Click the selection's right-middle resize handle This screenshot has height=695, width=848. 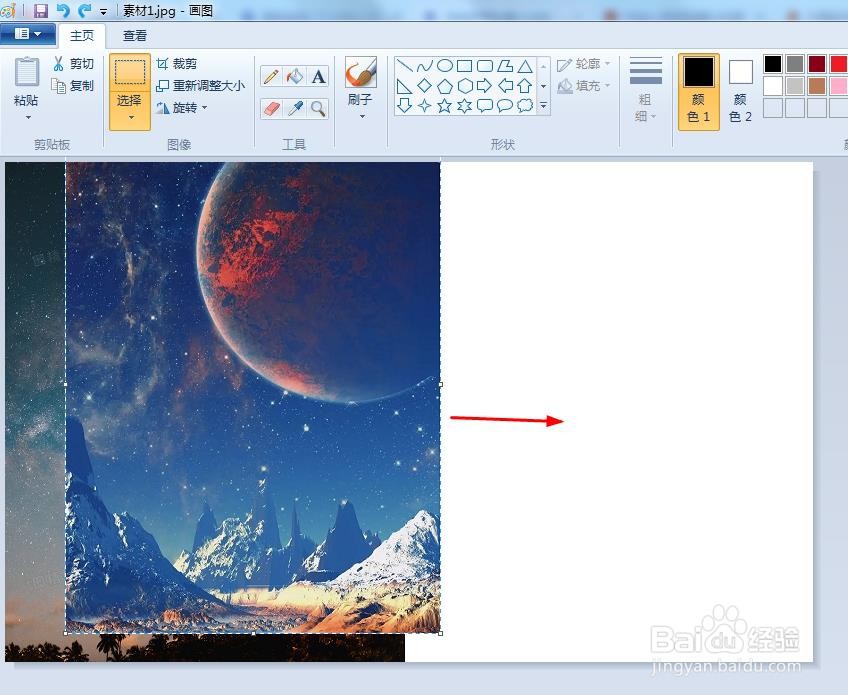(x=441, y=385)
